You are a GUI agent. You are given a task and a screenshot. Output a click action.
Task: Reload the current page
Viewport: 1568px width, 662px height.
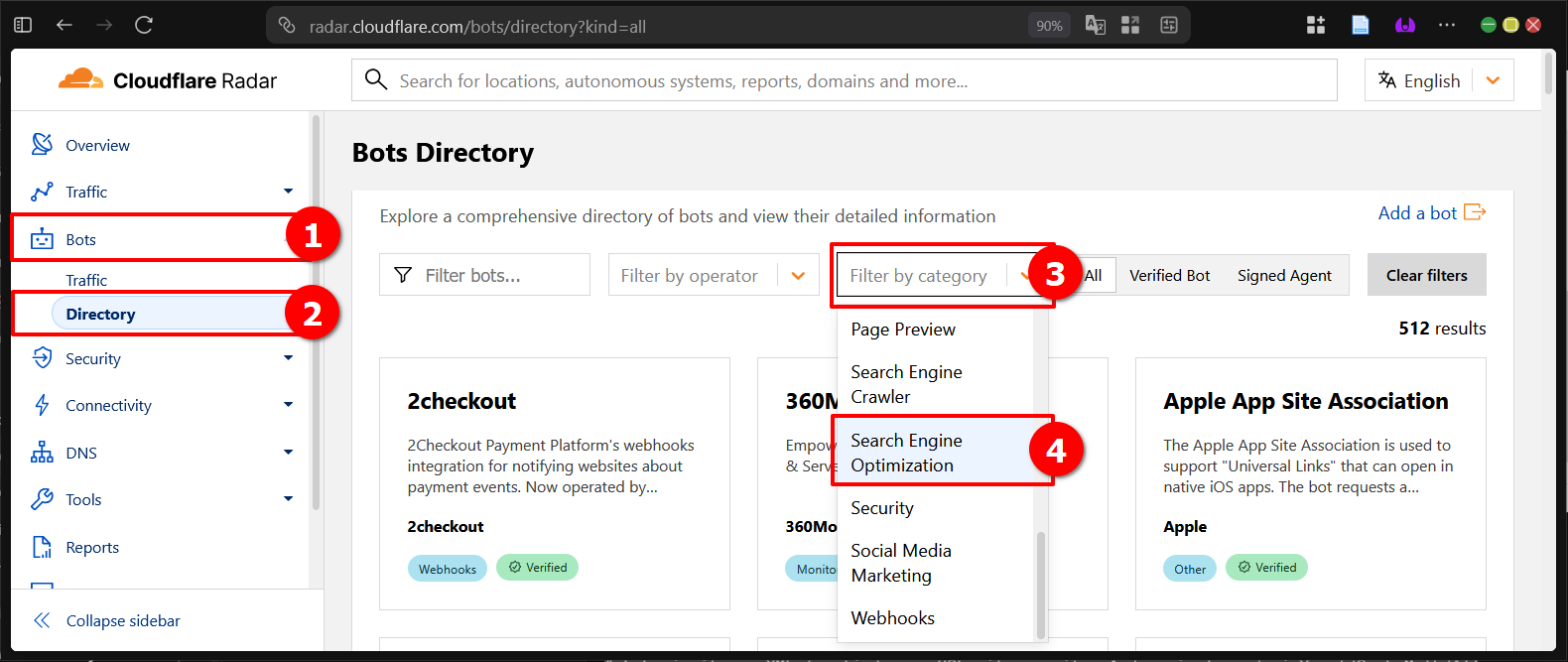tap(144, 25)
